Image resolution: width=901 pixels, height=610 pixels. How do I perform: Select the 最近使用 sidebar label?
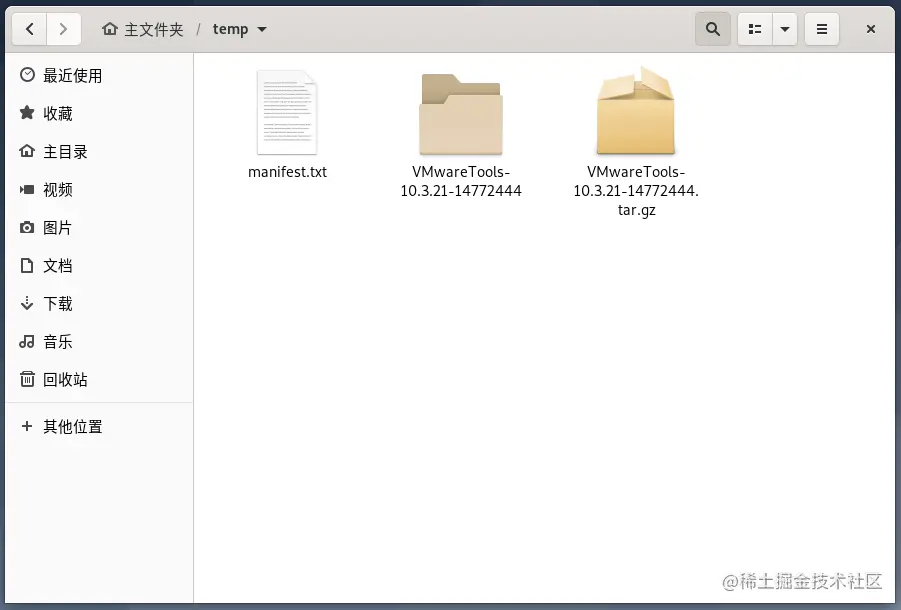click(72, 75)
